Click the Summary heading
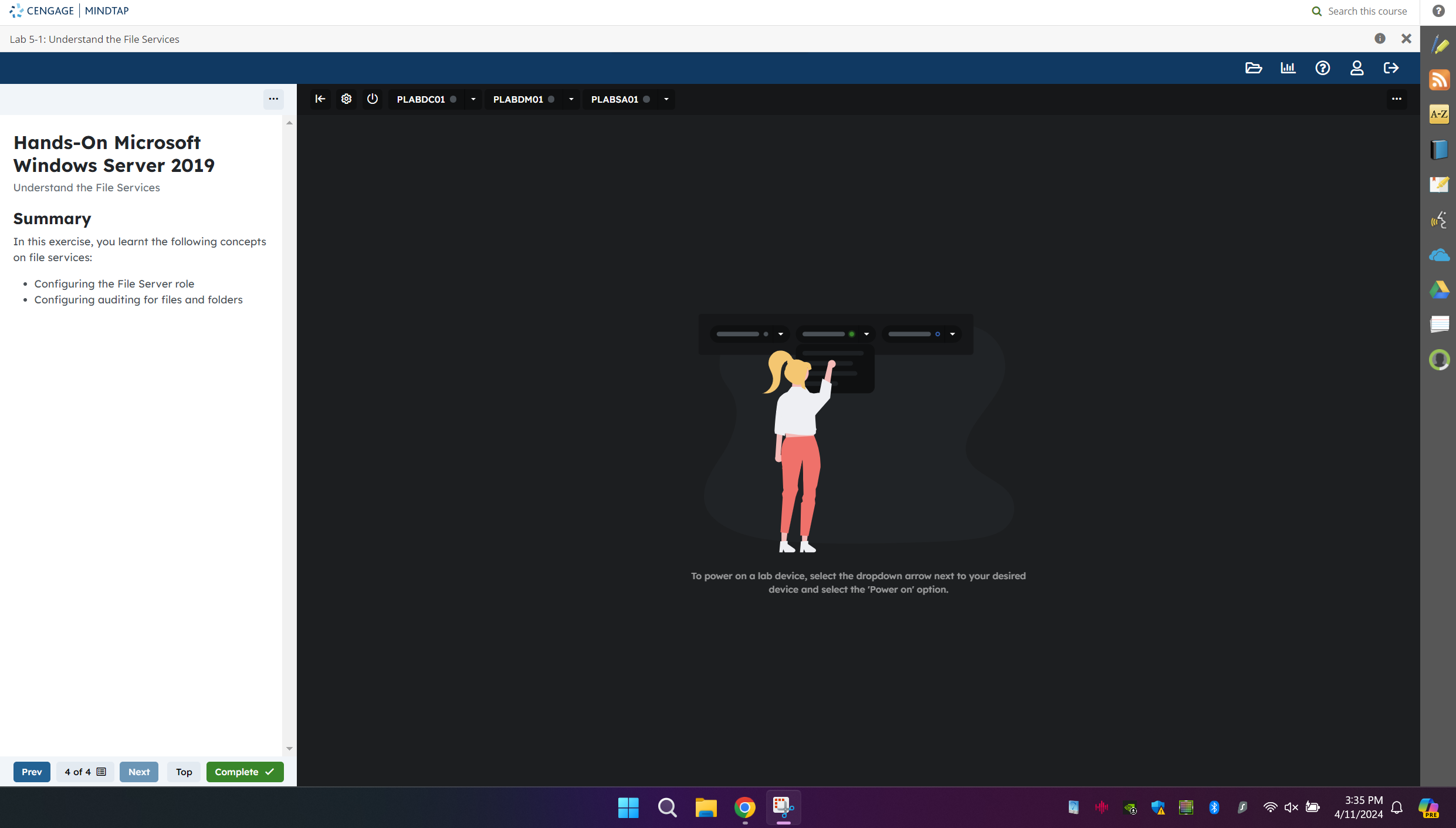Screen dimensions: 1456x828 (52, 219)
